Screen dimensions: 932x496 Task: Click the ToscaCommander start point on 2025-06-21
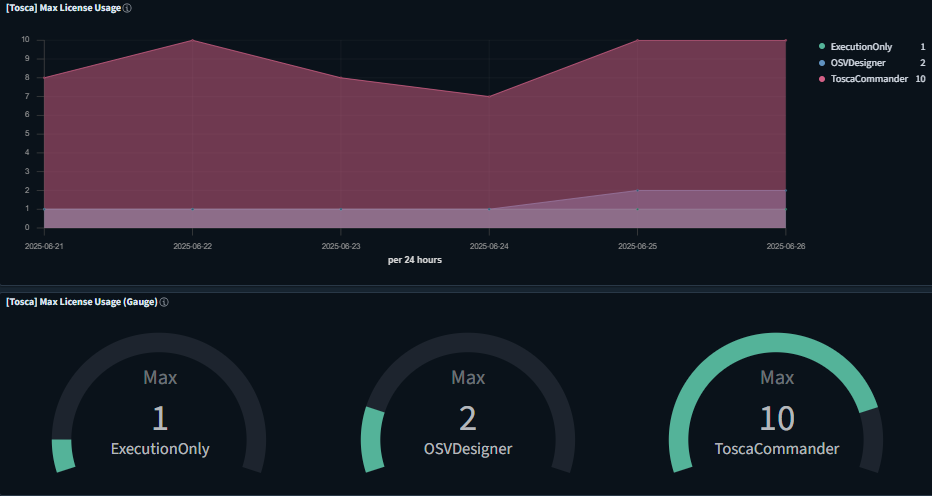(x=45, y=77)
